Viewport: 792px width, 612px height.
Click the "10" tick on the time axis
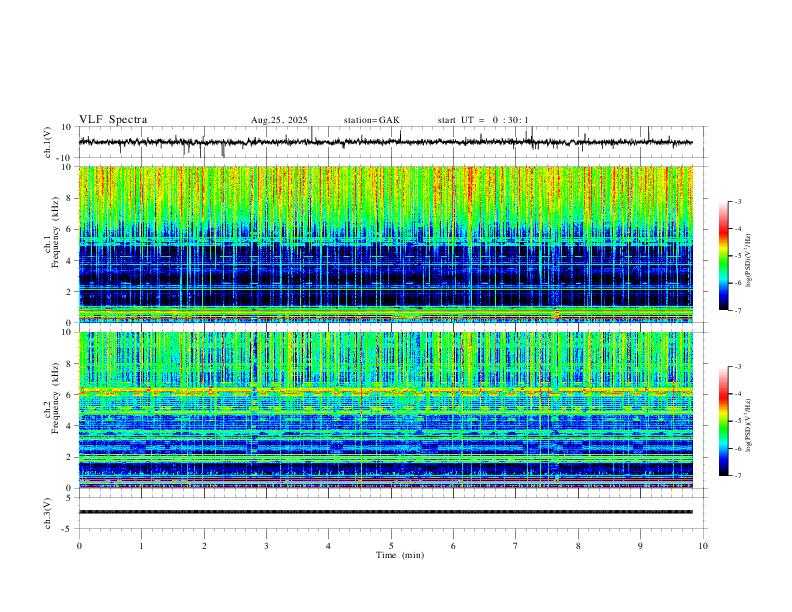[x=703, y=546]
